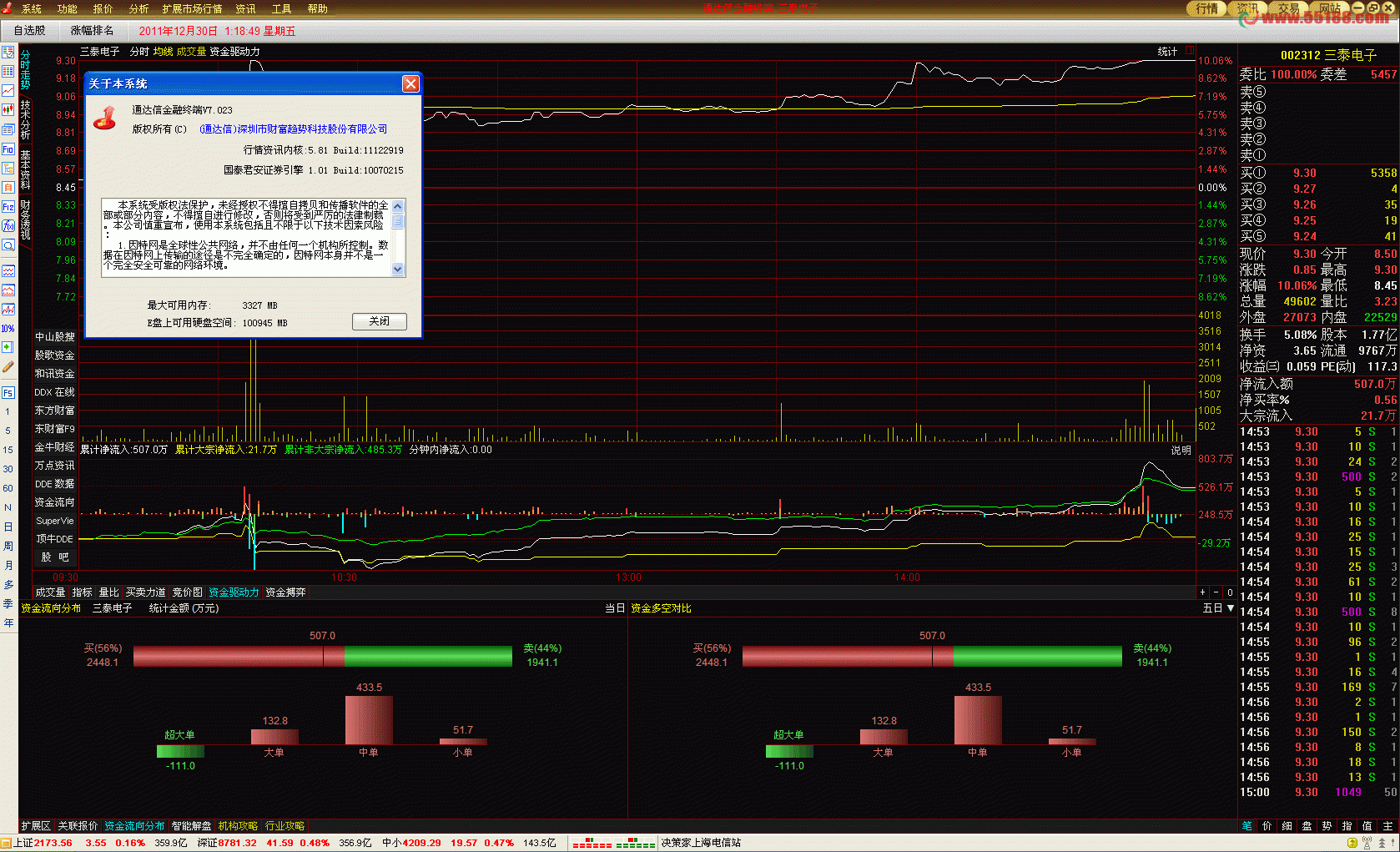Switch to the 机构攻略 bottom tab
The image size is (1400, 852).
[238, 826]
